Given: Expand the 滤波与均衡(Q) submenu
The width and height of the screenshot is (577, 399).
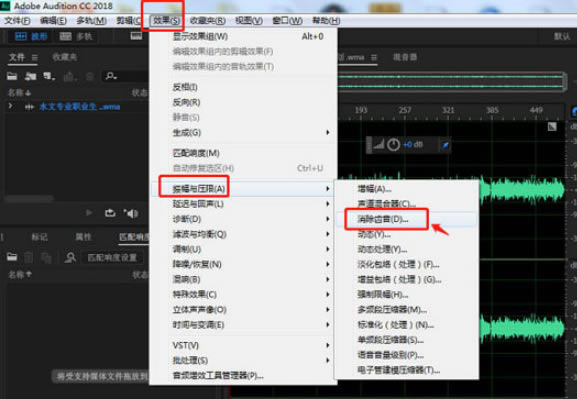Looking at the screenshot, I should pyautogui.click(x=243, y=234).
